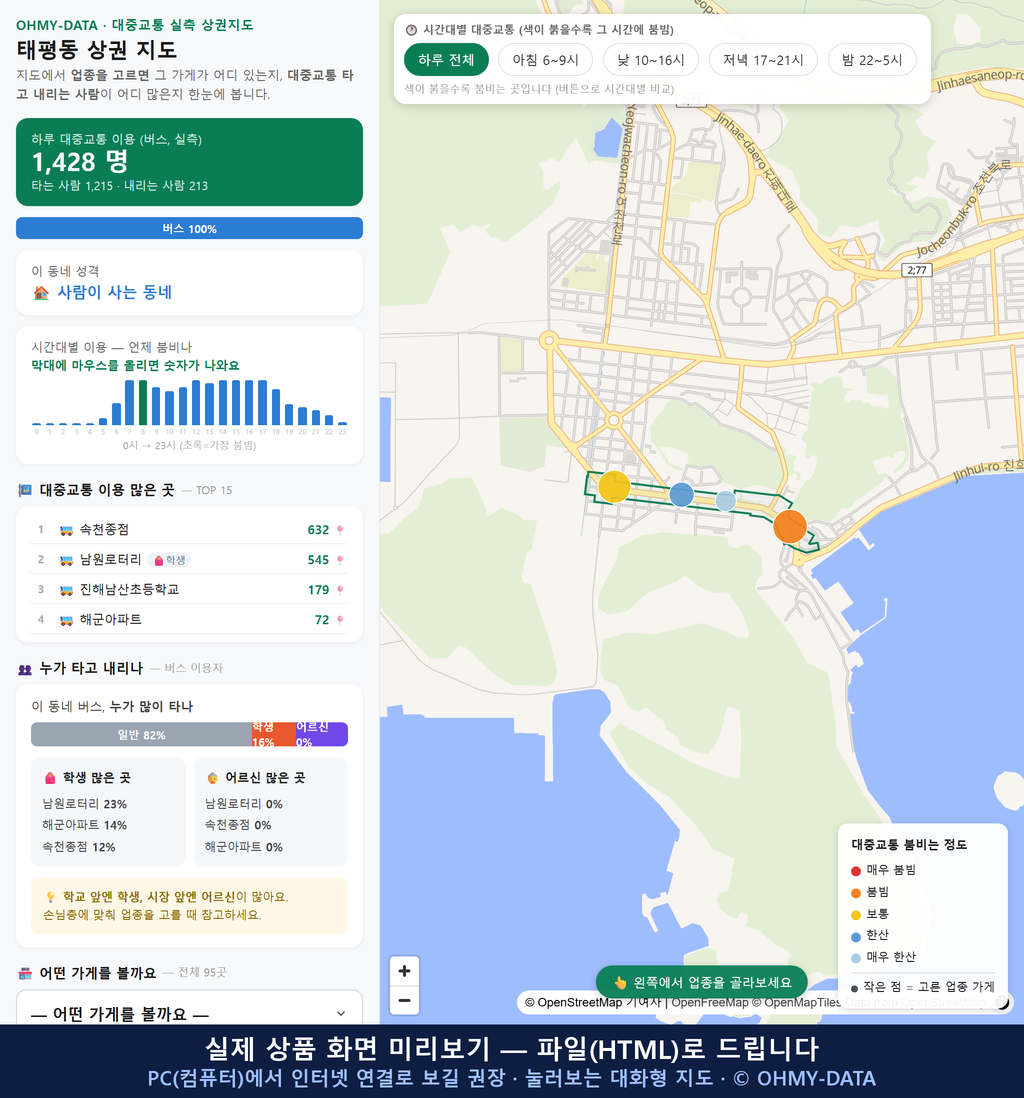This screenshot has height=1098, width=1024.
Task: Click the orange 붐빔 legend dot
Action: click(x=856, y=893)
